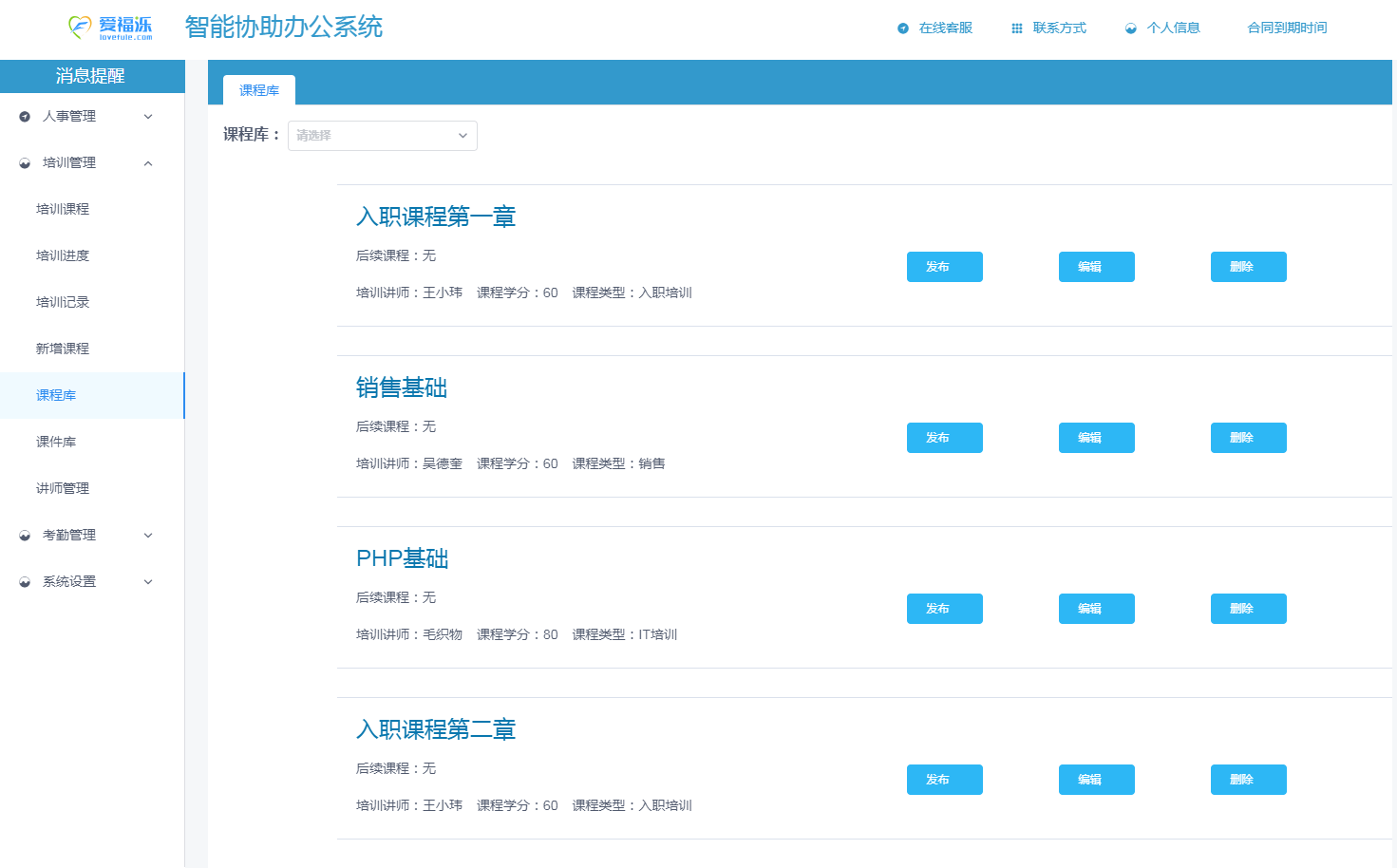Click the 培训管理 sidebar icon

(22, 162)
